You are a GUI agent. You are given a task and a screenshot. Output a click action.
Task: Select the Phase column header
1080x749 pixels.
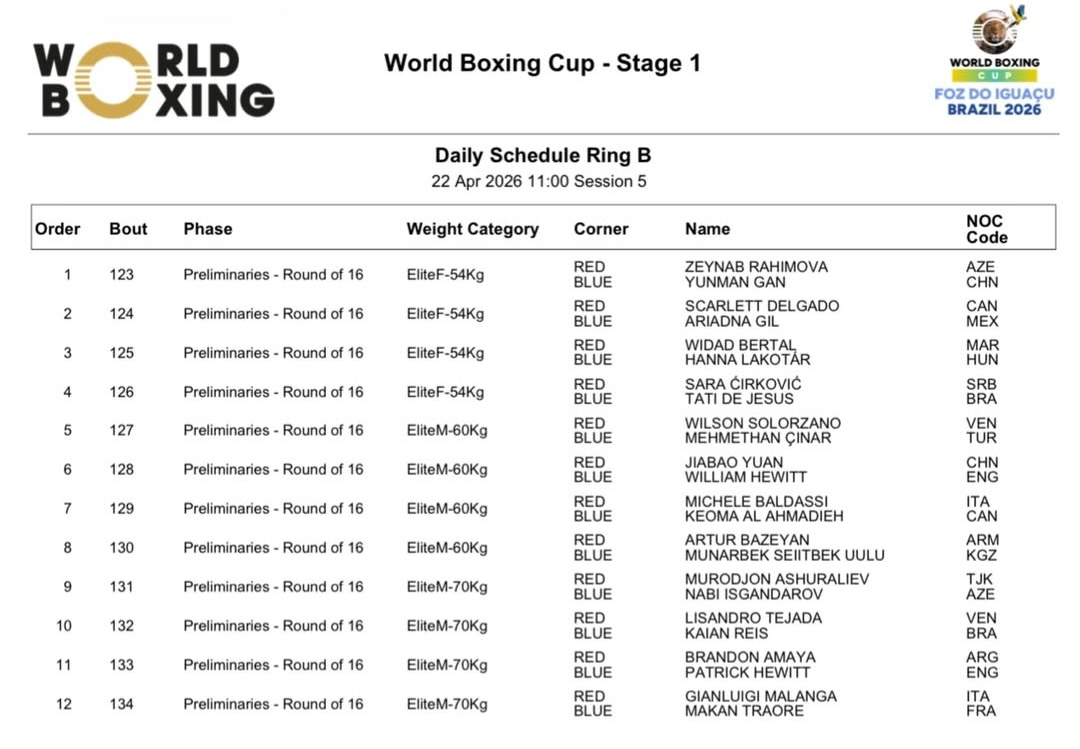(208, 229)
